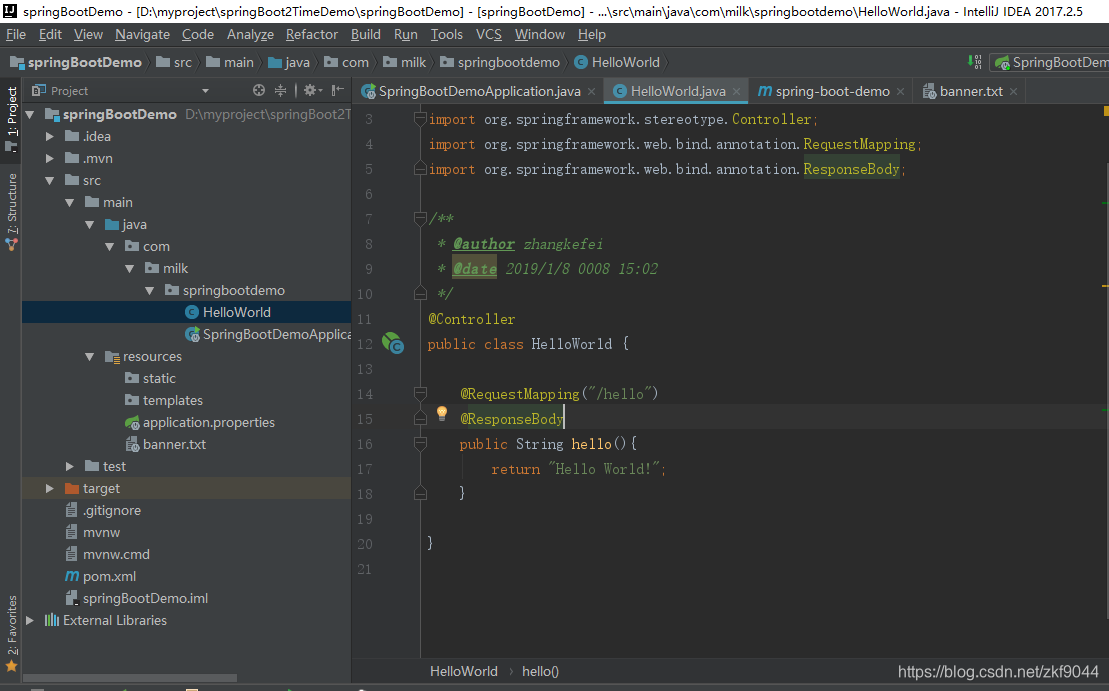Image resolution: width=1109 pixels, height=691 pixels.
Task: Toggle the import block fold marker on line 3
Action: tap(420, 119)
